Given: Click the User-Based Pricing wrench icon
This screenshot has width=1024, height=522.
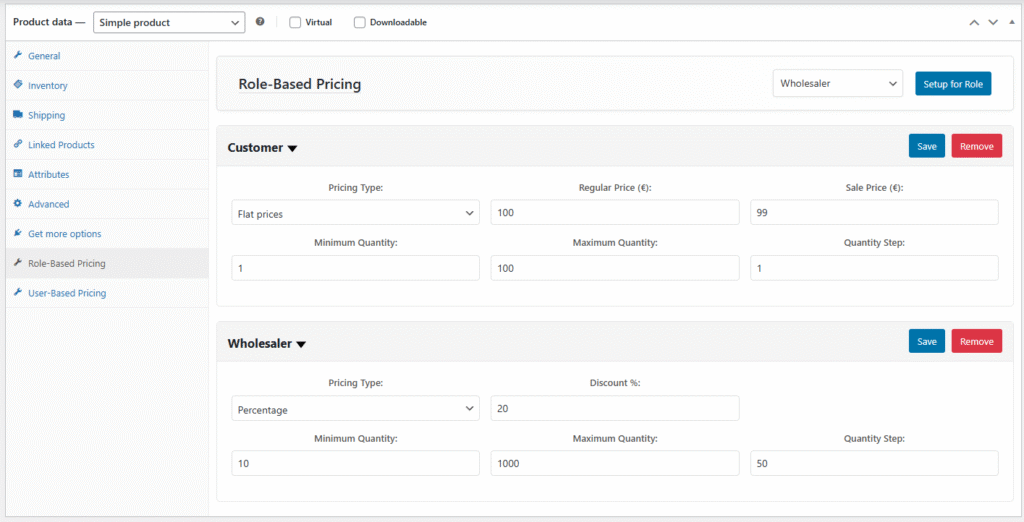Looking at the screenshot, I should click(18, 293).
